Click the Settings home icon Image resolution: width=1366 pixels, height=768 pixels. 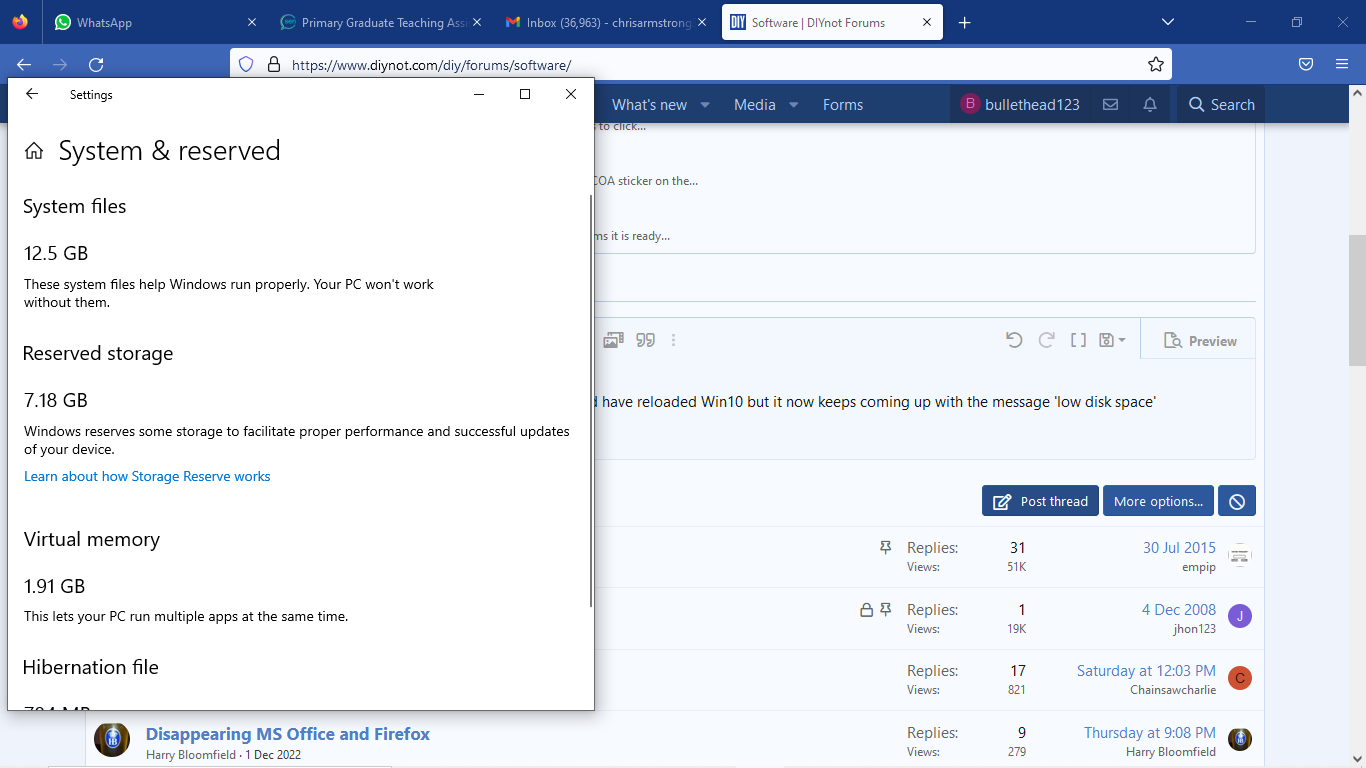pos(34,151)
